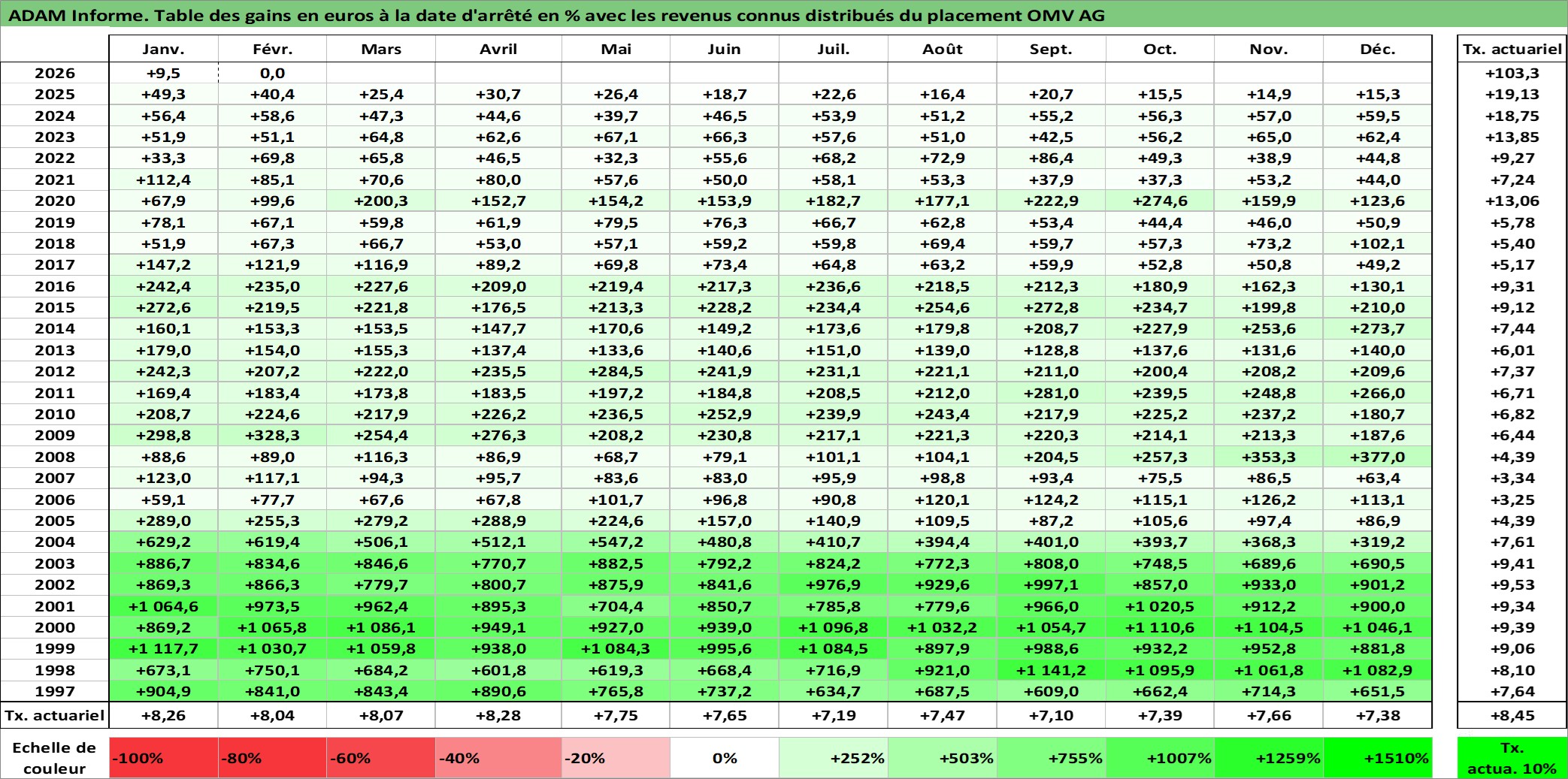Click the +997,1 cell in 2002
The image size is (1568, 779).
tap(1051, 584)
